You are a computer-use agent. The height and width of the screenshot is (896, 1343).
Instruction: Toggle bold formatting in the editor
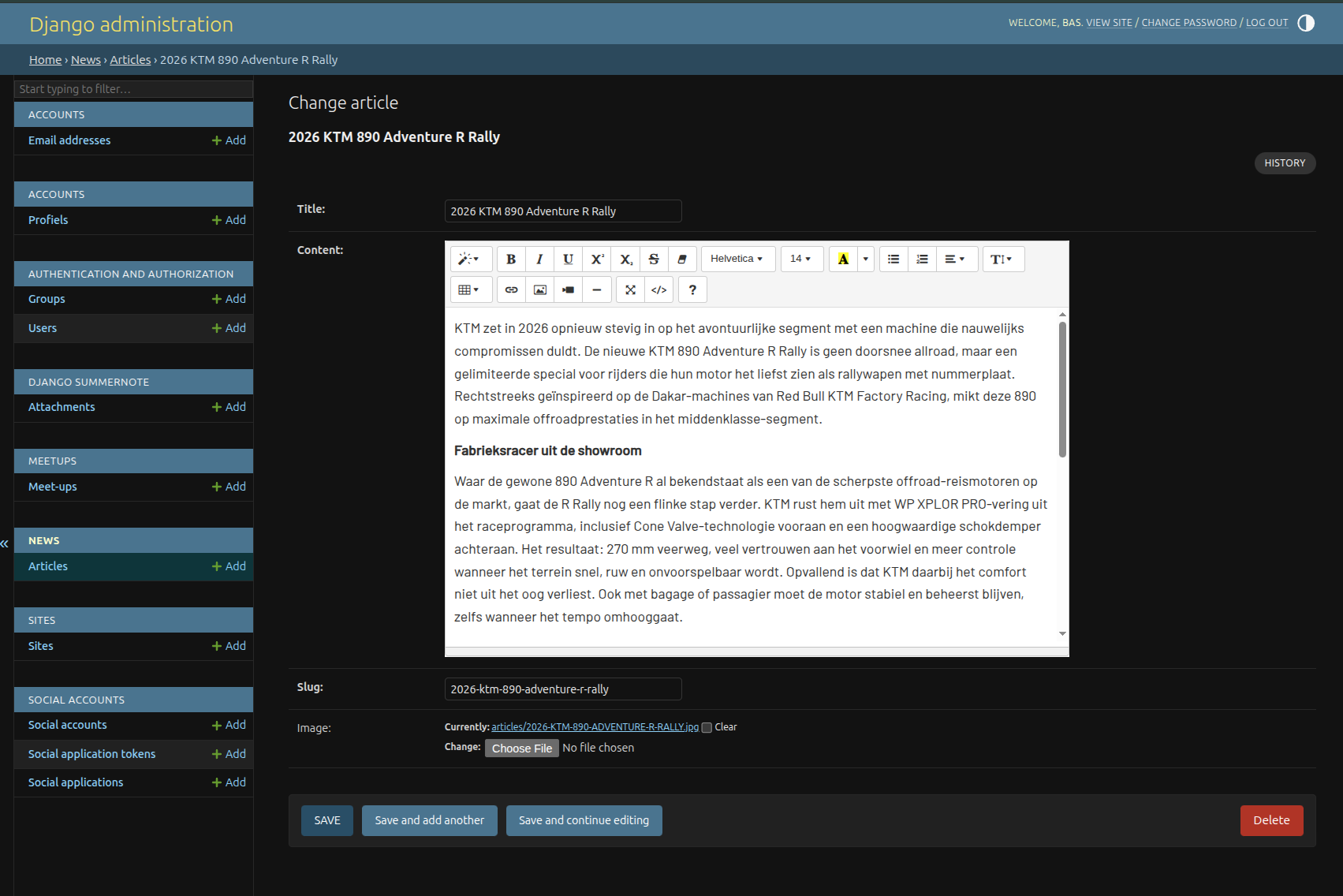511,259
